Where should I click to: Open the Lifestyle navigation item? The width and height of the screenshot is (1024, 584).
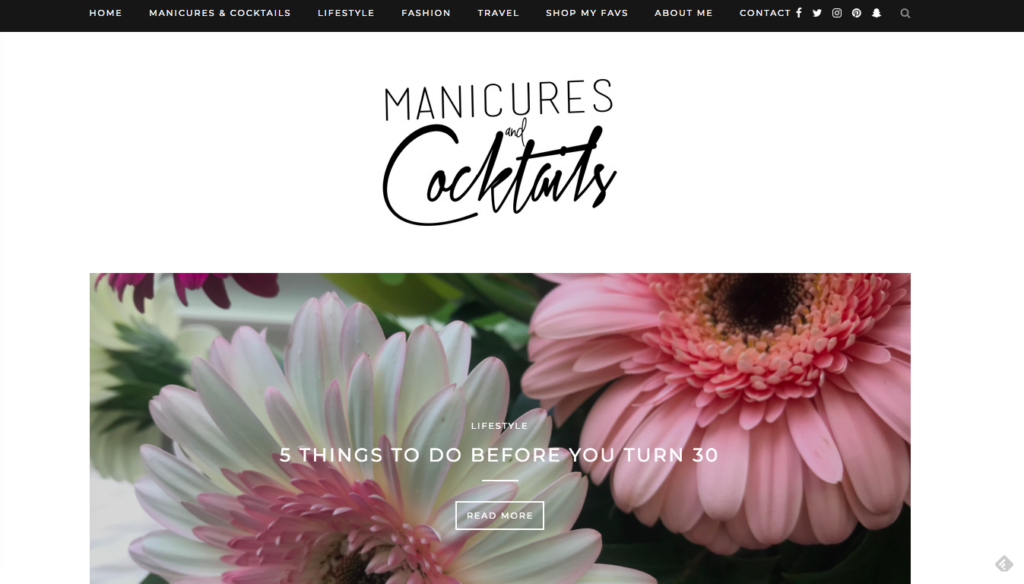(x=345, y=13)
